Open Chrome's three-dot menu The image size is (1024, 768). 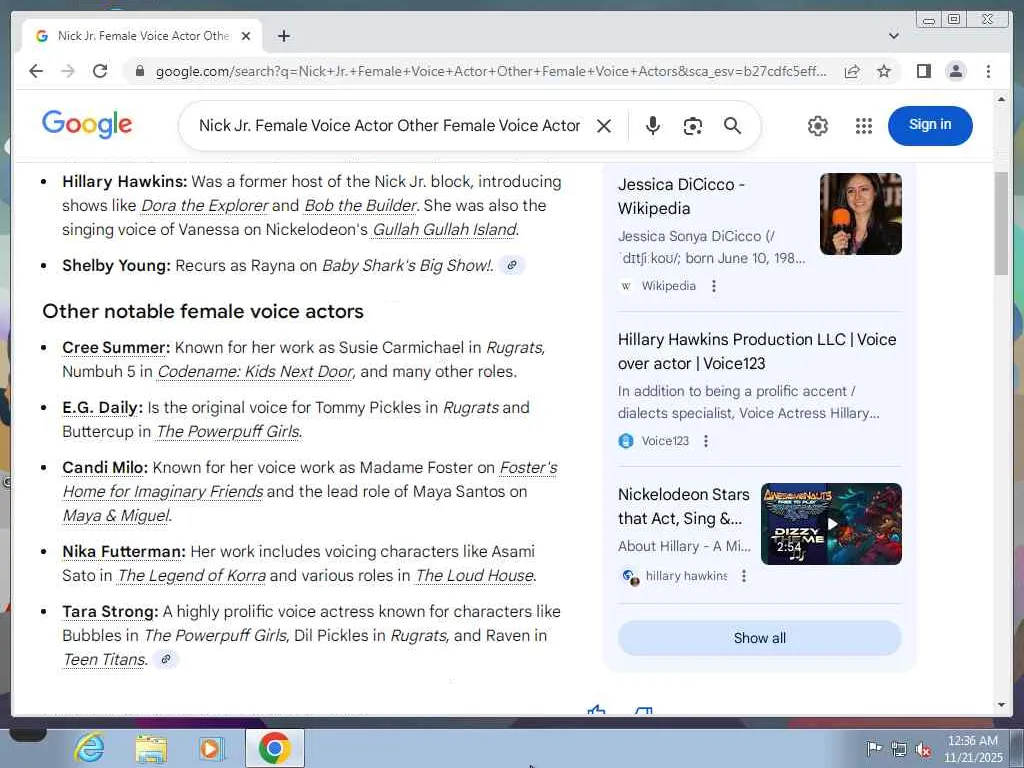(988, 71)
